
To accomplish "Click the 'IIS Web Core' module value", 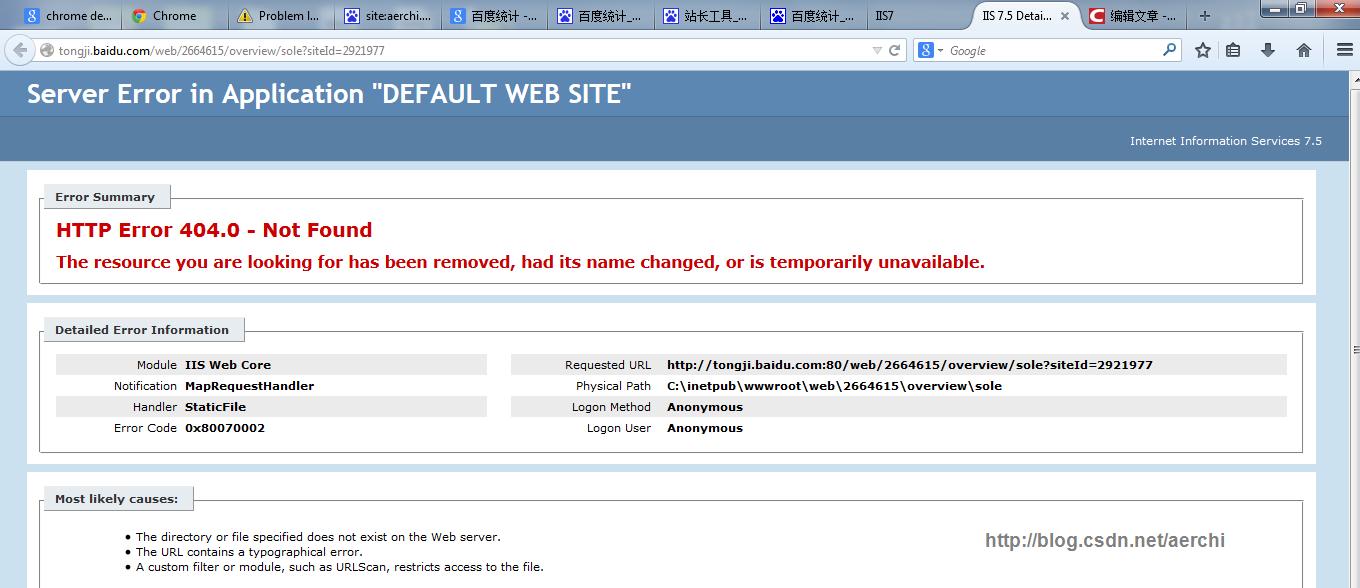I will tap(228, 365).
